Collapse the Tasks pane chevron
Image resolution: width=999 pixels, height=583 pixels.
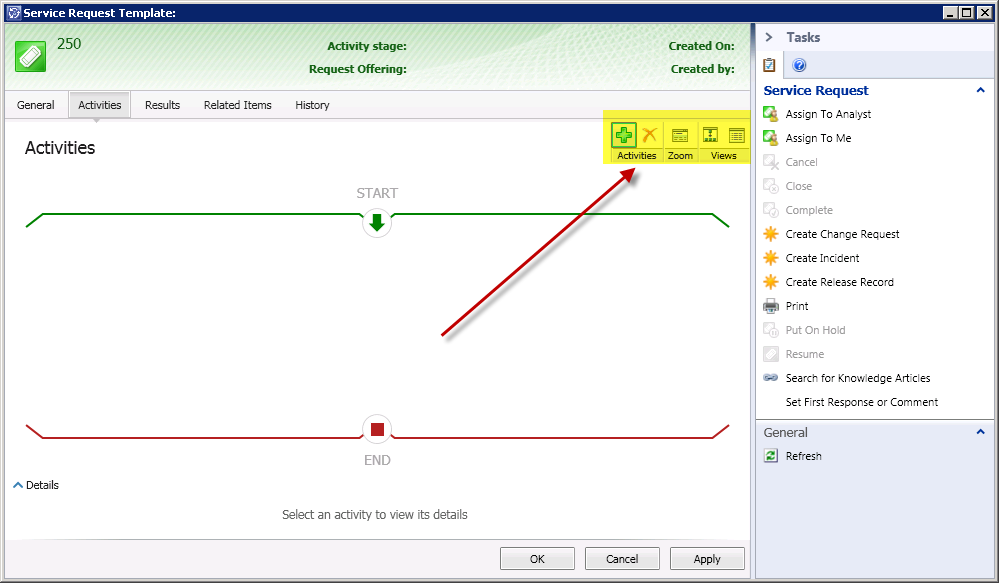(769, 37)
